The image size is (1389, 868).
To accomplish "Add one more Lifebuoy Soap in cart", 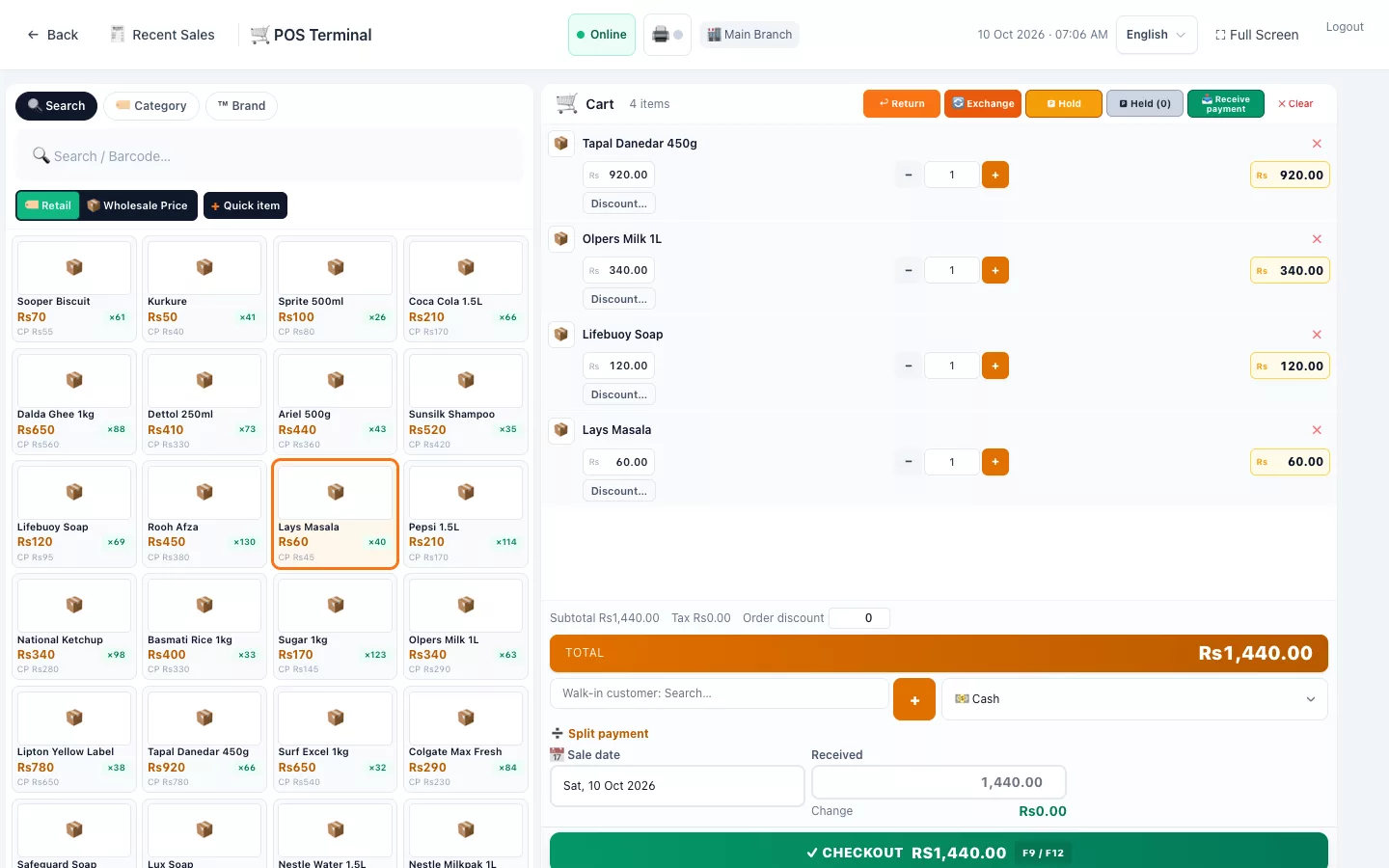I will pyautogui.click(x=994, y=366).
